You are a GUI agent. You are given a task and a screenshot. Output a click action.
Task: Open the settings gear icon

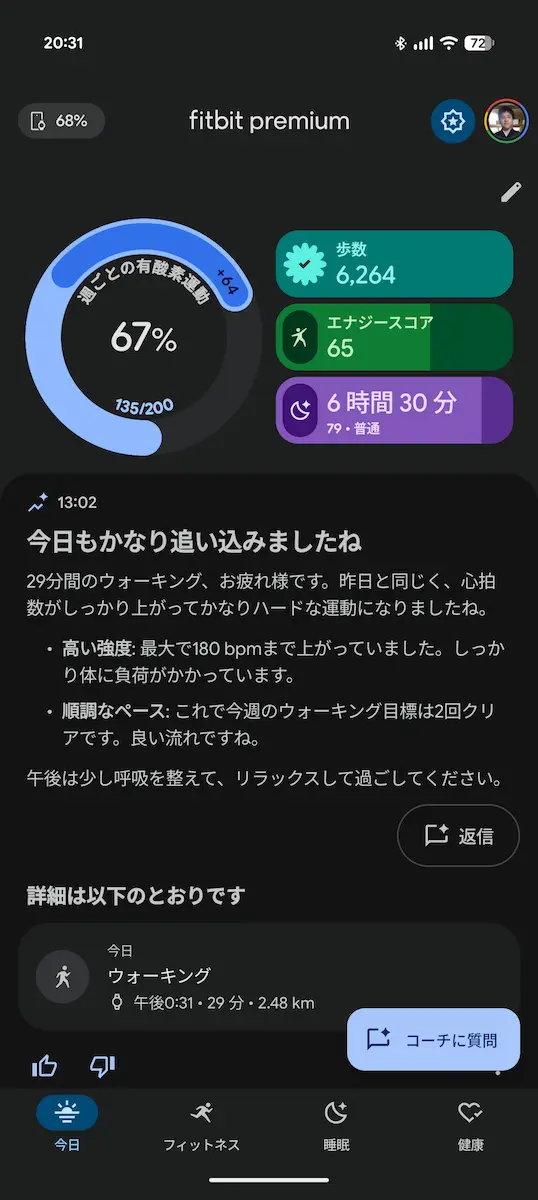(453, 122)
